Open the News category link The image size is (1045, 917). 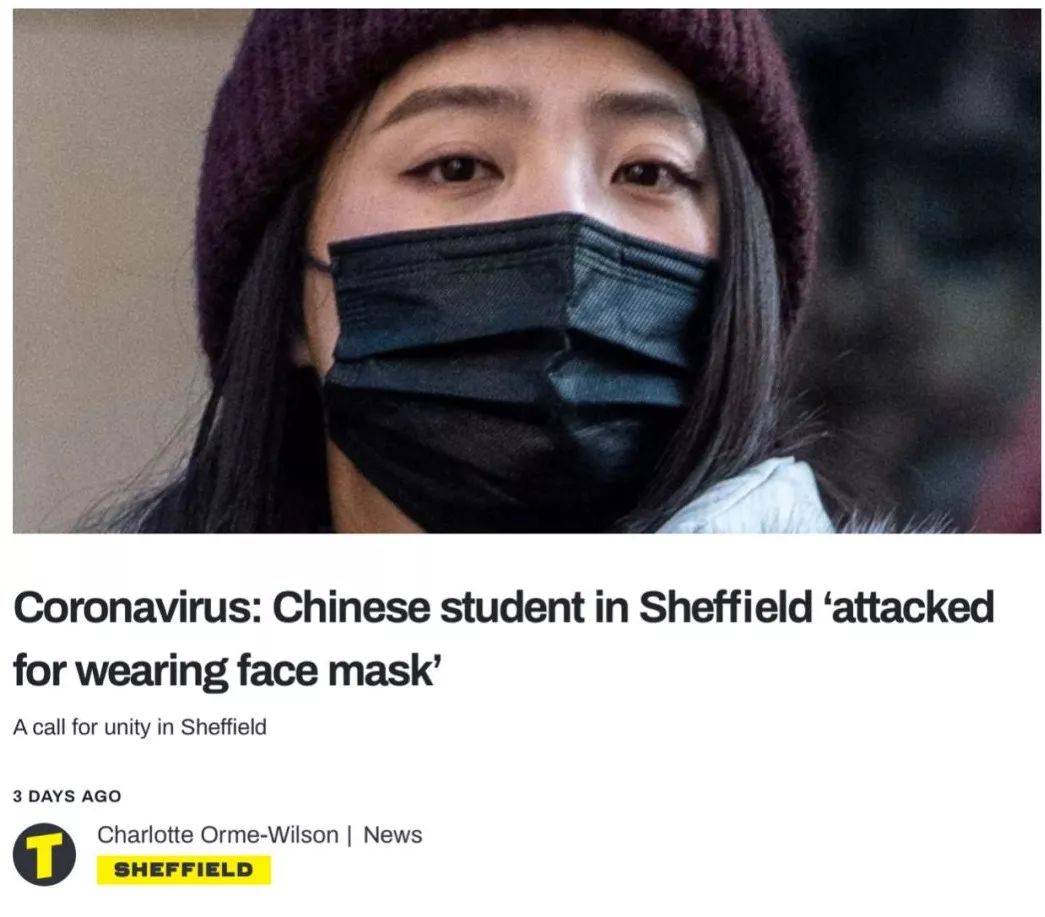pos(393,834)
